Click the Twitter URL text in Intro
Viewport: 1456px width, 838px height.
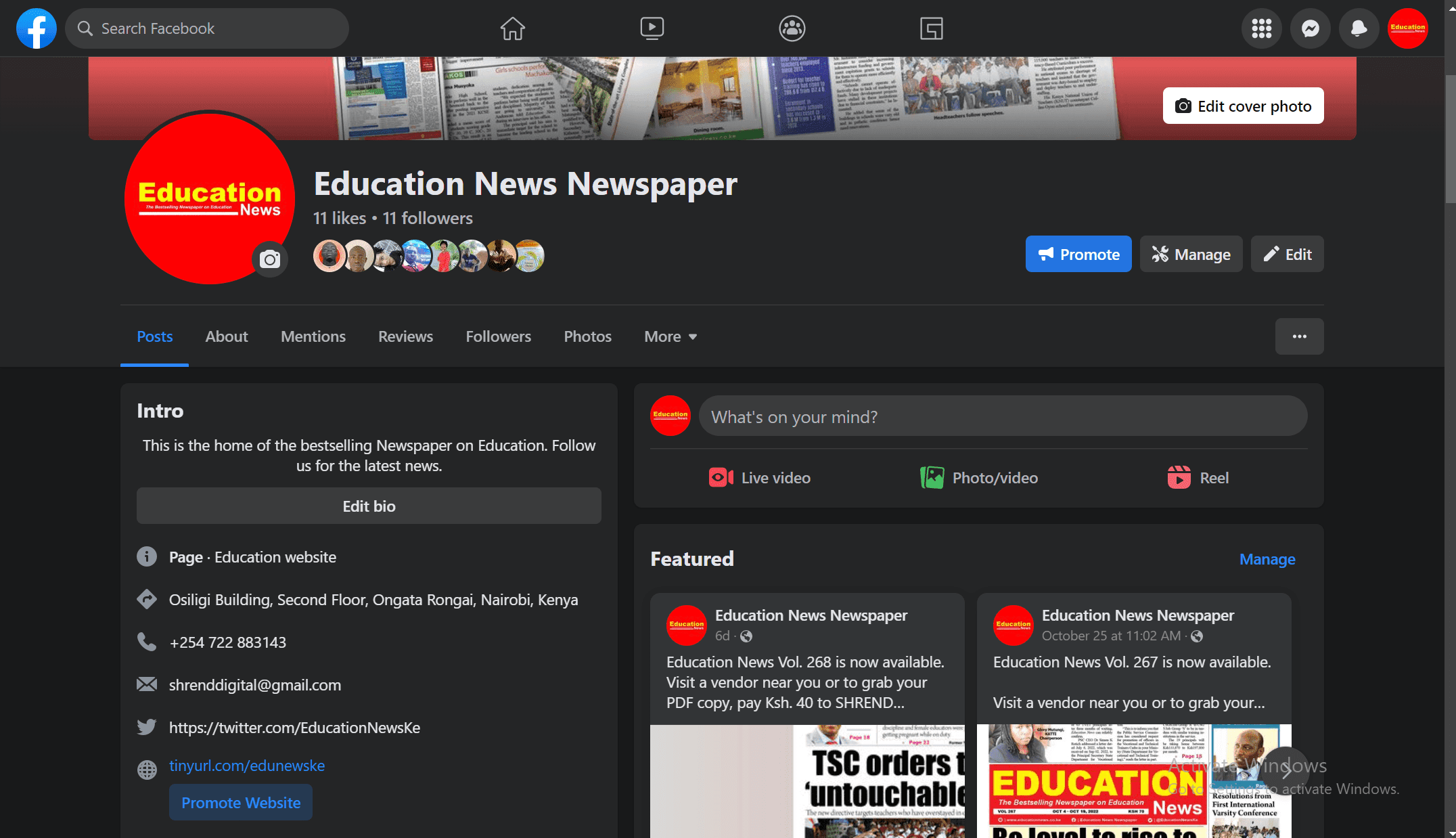[x=294, y=727]
